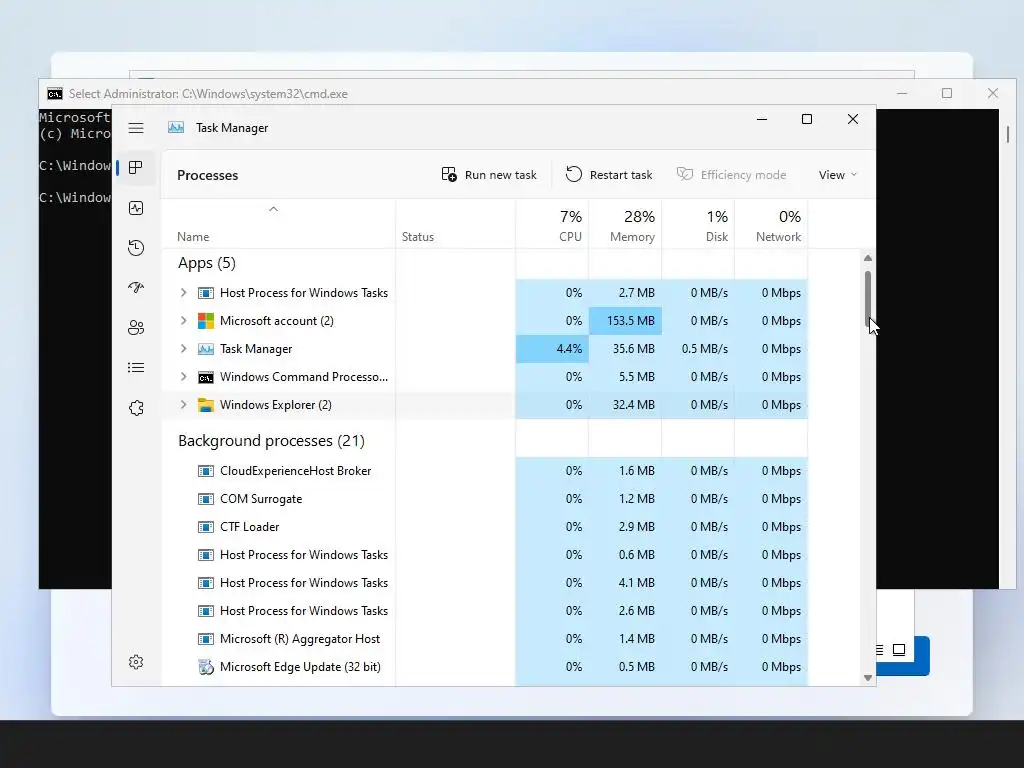The width and height of the screenshot is (1024, 768).
Task: Click the Windows Explorer folder icon
Action: (206, 405)
